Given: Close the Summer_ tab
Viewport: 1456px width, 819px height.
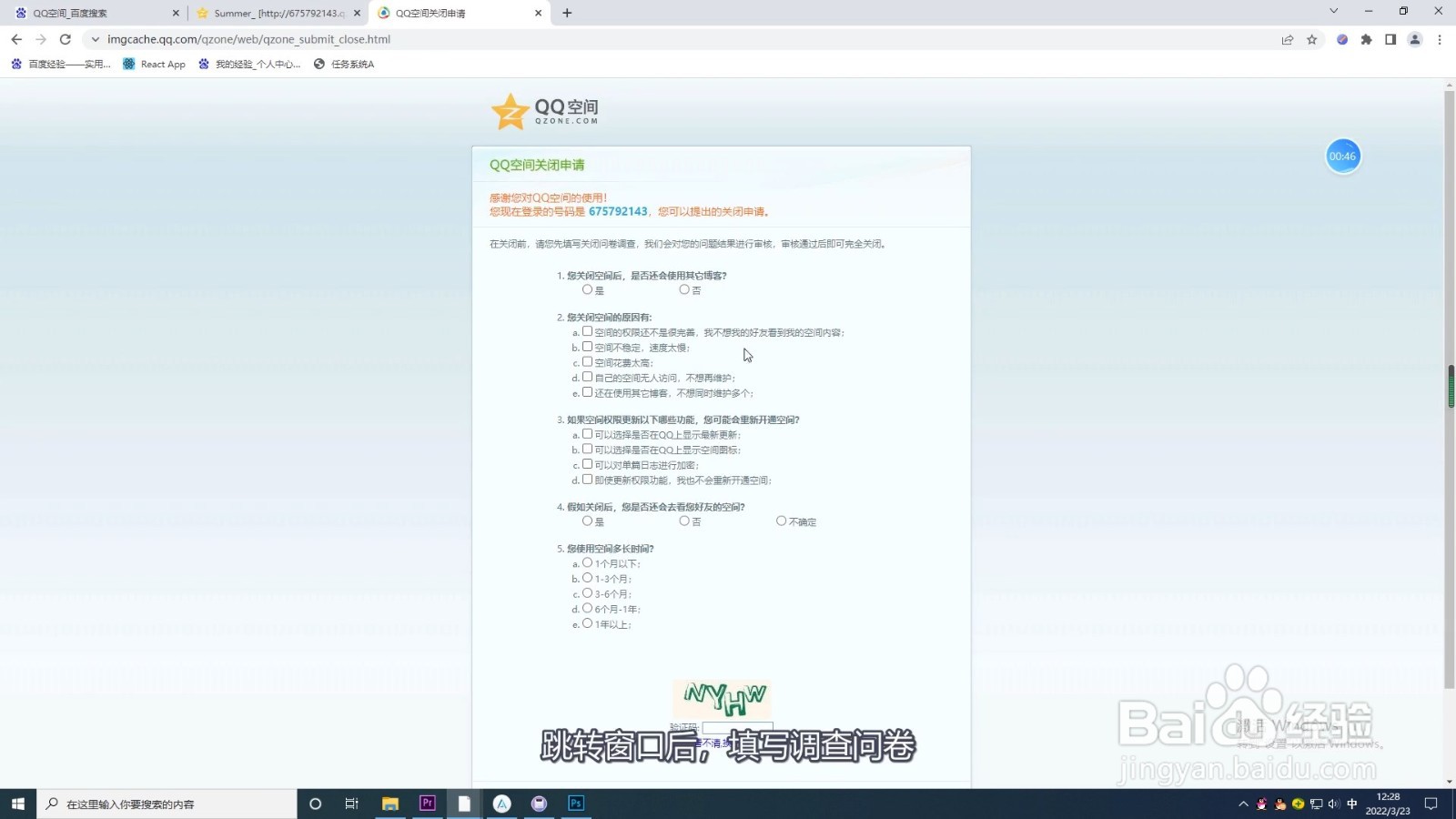Looking at the screenshot, I should [357, 13].
